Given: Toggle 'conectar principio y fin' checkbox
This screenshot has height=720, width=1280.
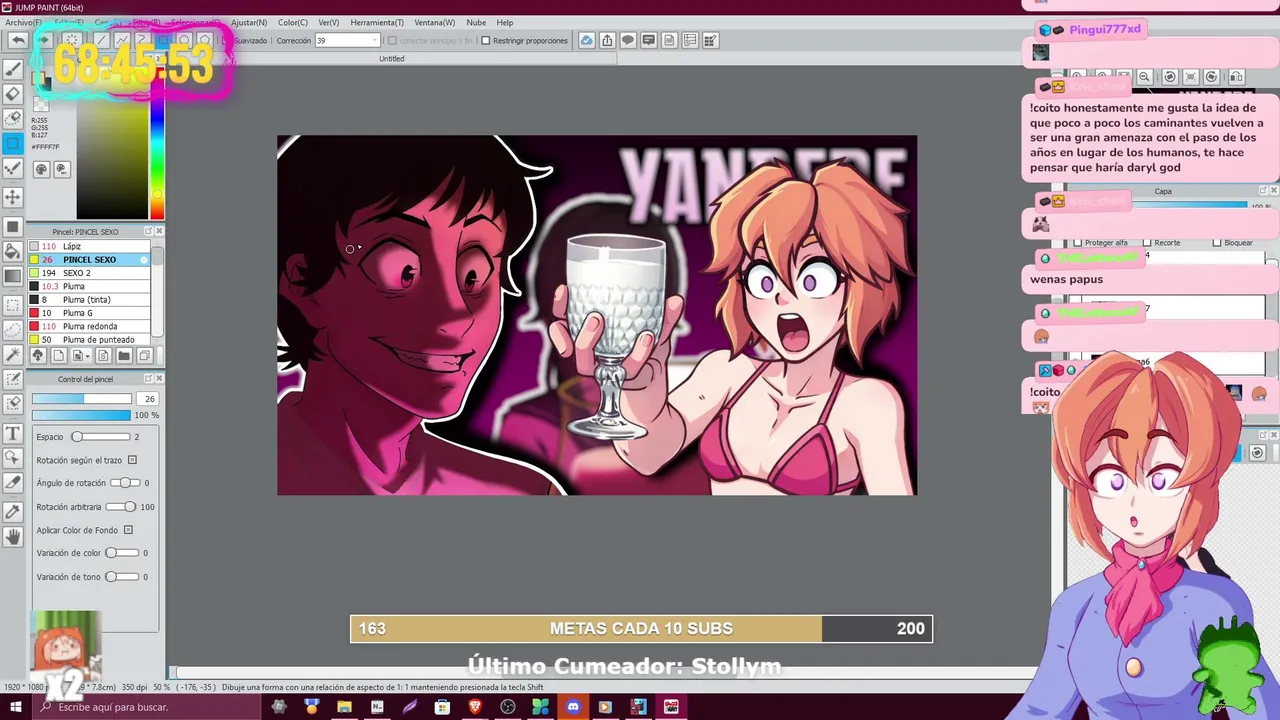Looking at the screenshot, I should pyautogui.click(x=392, y=41).
